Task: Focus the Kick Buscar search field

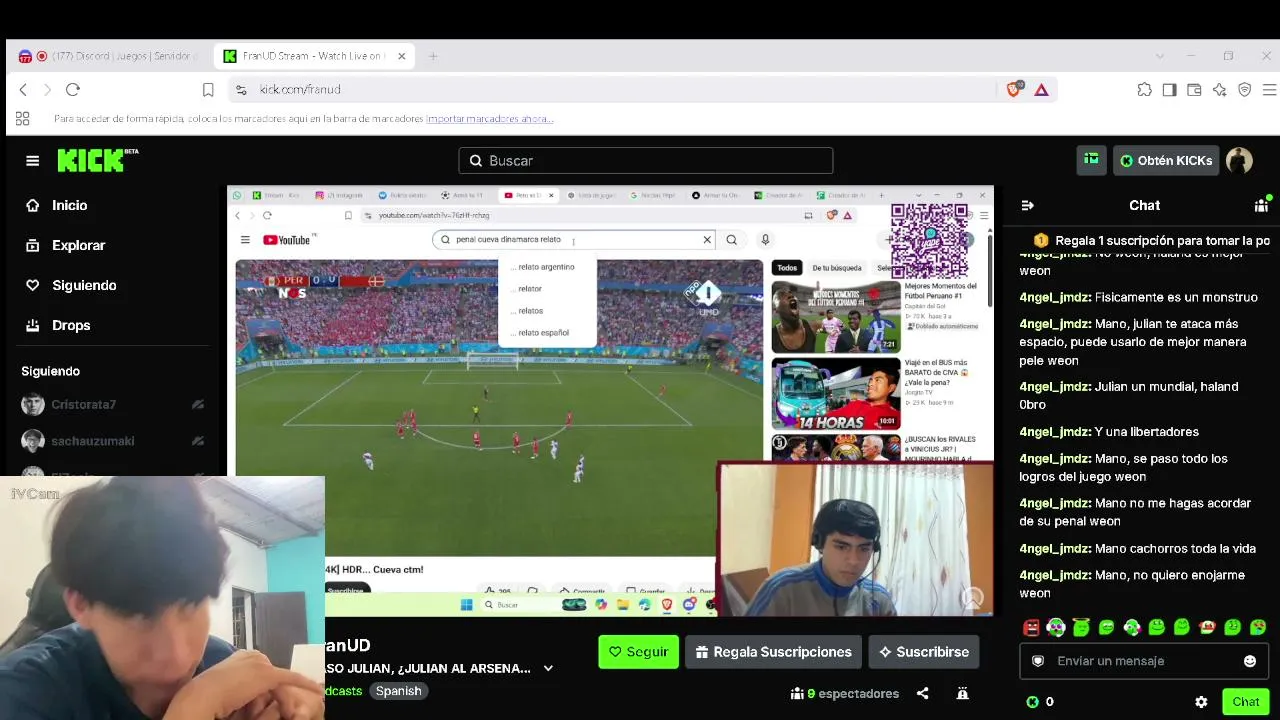Action: point(646,161)
